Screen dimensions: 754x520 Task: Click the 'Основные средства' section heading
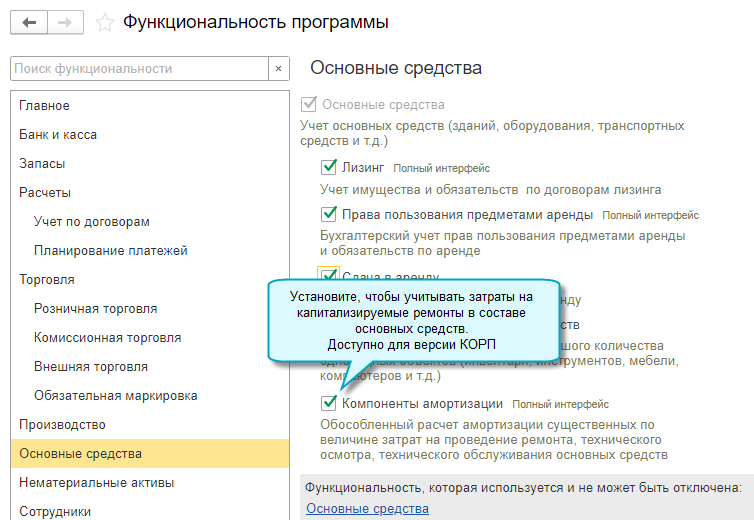(x=396, y=68)
